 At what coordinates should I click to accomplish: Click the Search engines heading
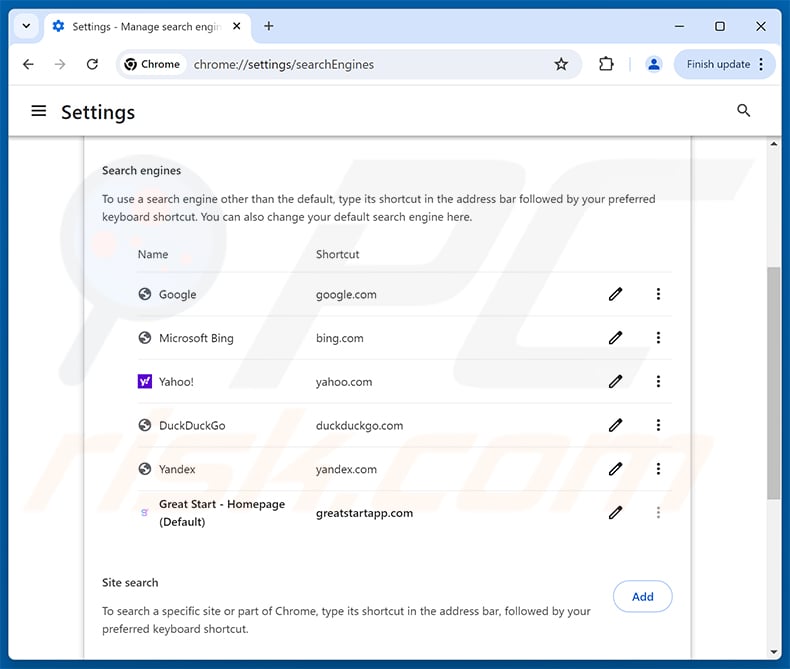[141, 170]
